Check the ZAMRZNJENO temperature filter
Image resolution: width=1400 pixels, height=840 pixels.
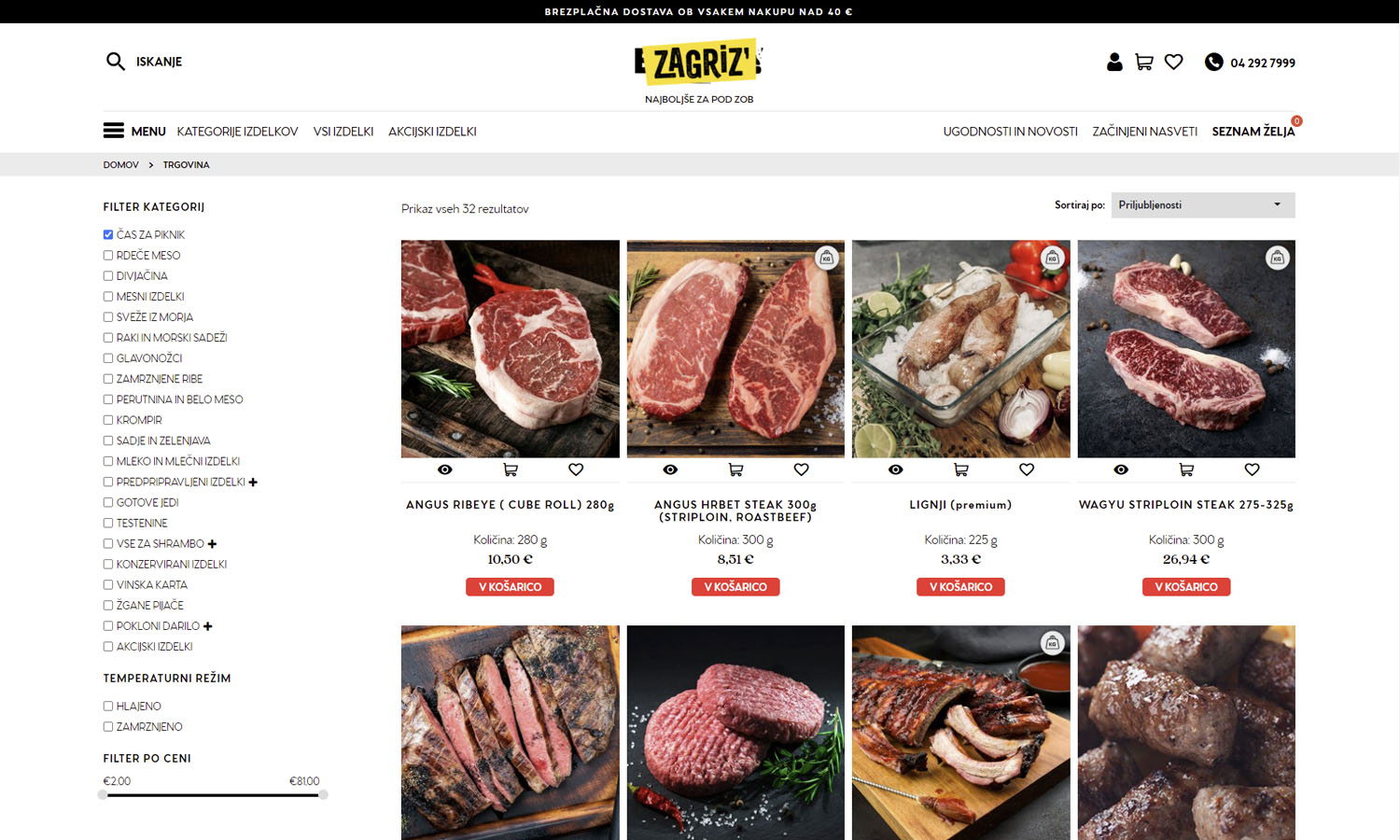pyautogui.click(x=108, y=727)
